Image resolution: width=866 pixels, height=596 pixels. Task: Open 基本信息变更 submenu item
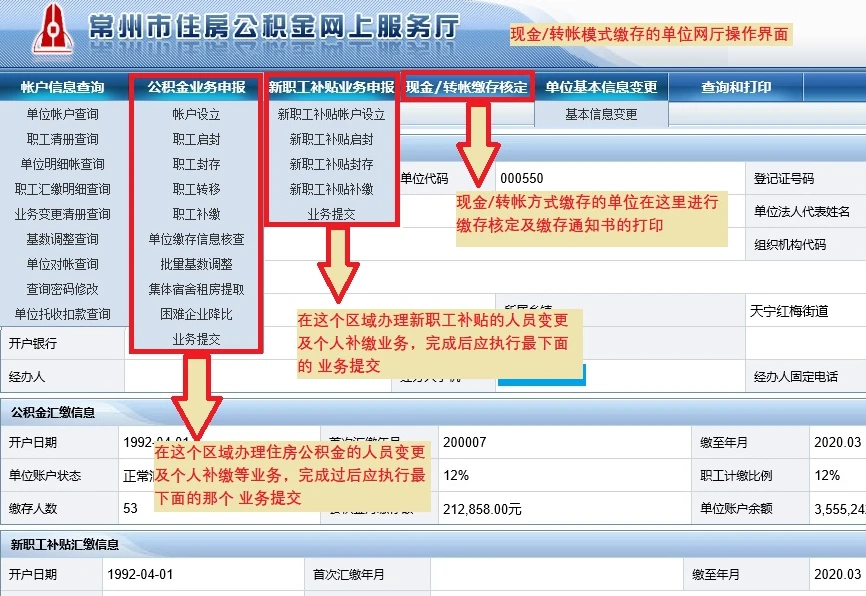point(601,114)
